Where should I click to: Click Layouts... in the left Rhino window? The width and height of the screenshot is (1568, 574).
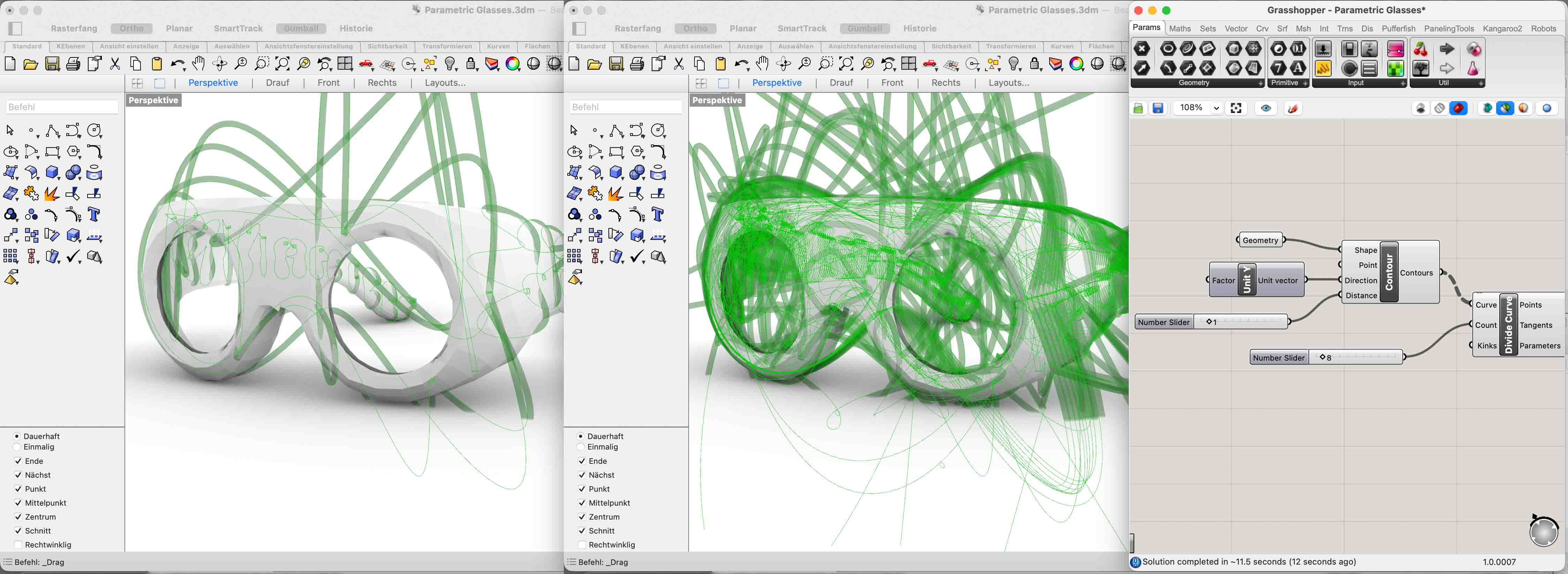(x=444, y=83)
